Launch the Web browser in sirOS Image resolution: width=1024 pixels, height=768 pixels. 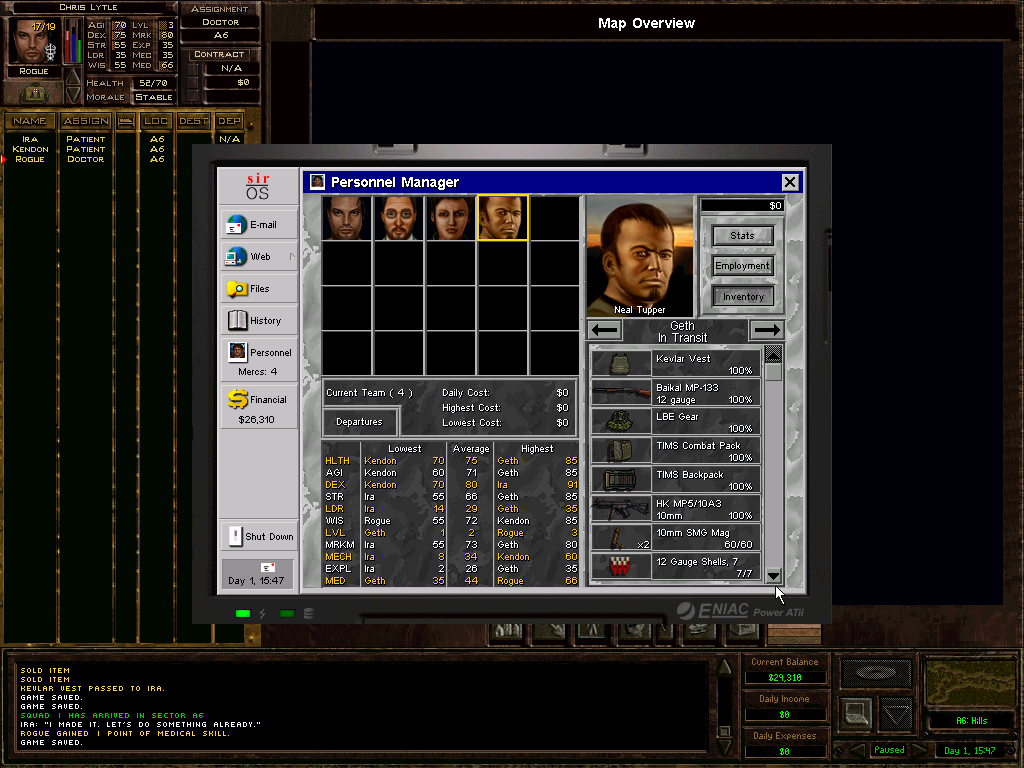tap(259, 257)
